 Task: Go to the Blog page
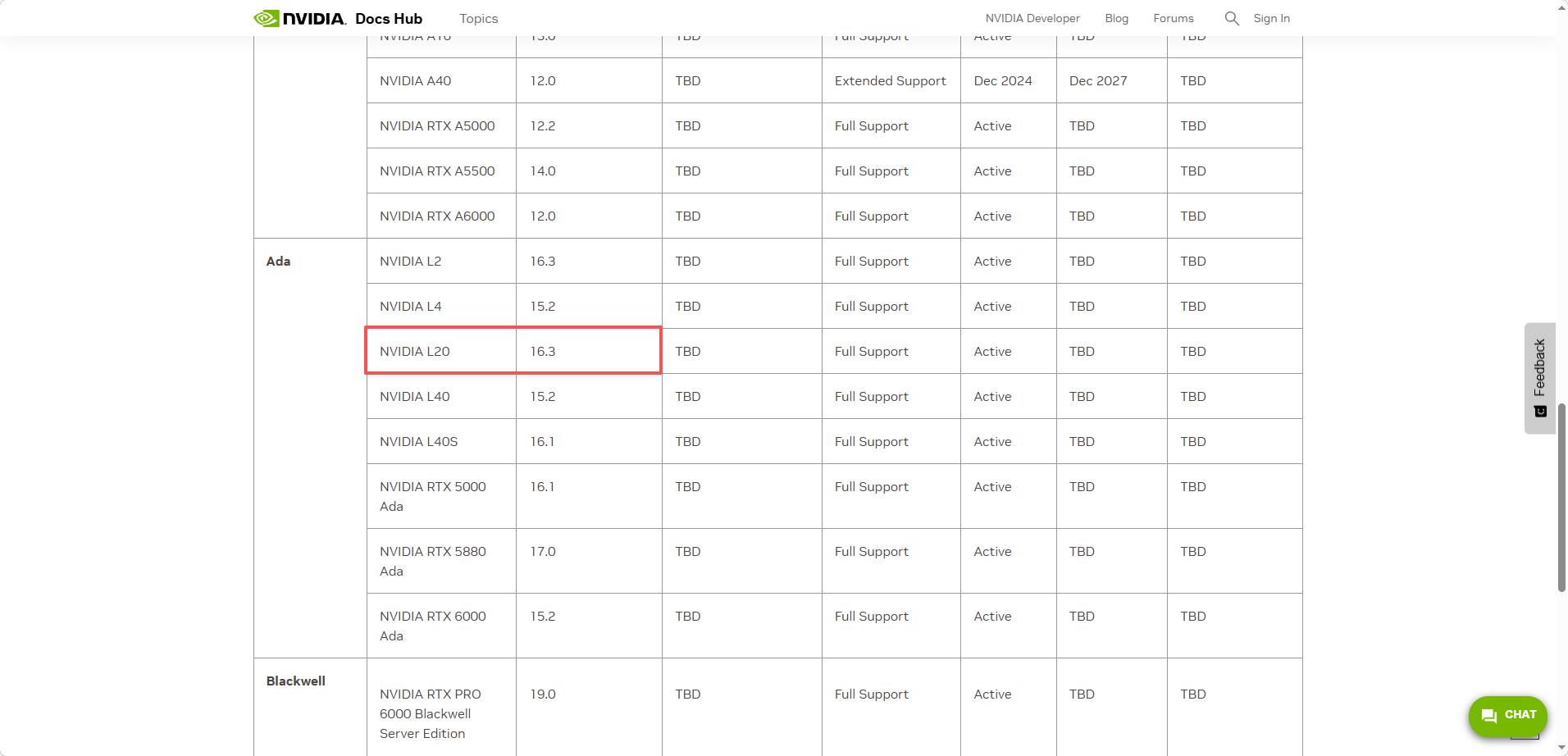point(1116,18)
